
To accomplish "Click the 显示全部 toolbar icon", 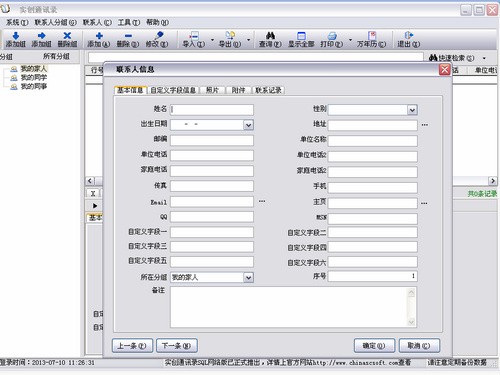I will (x=301, y=35).
